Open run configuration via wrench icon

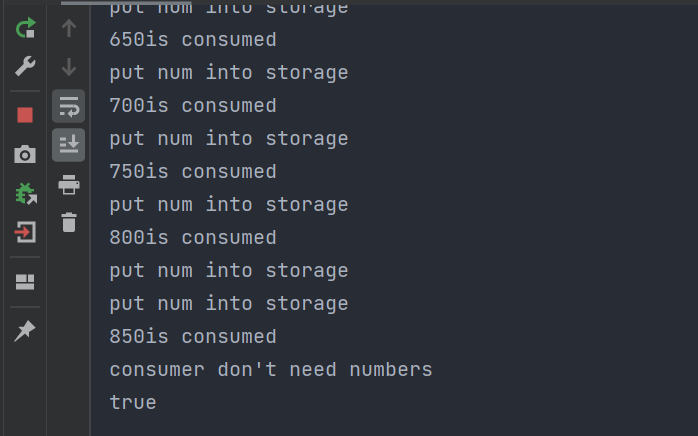point(25,67)
